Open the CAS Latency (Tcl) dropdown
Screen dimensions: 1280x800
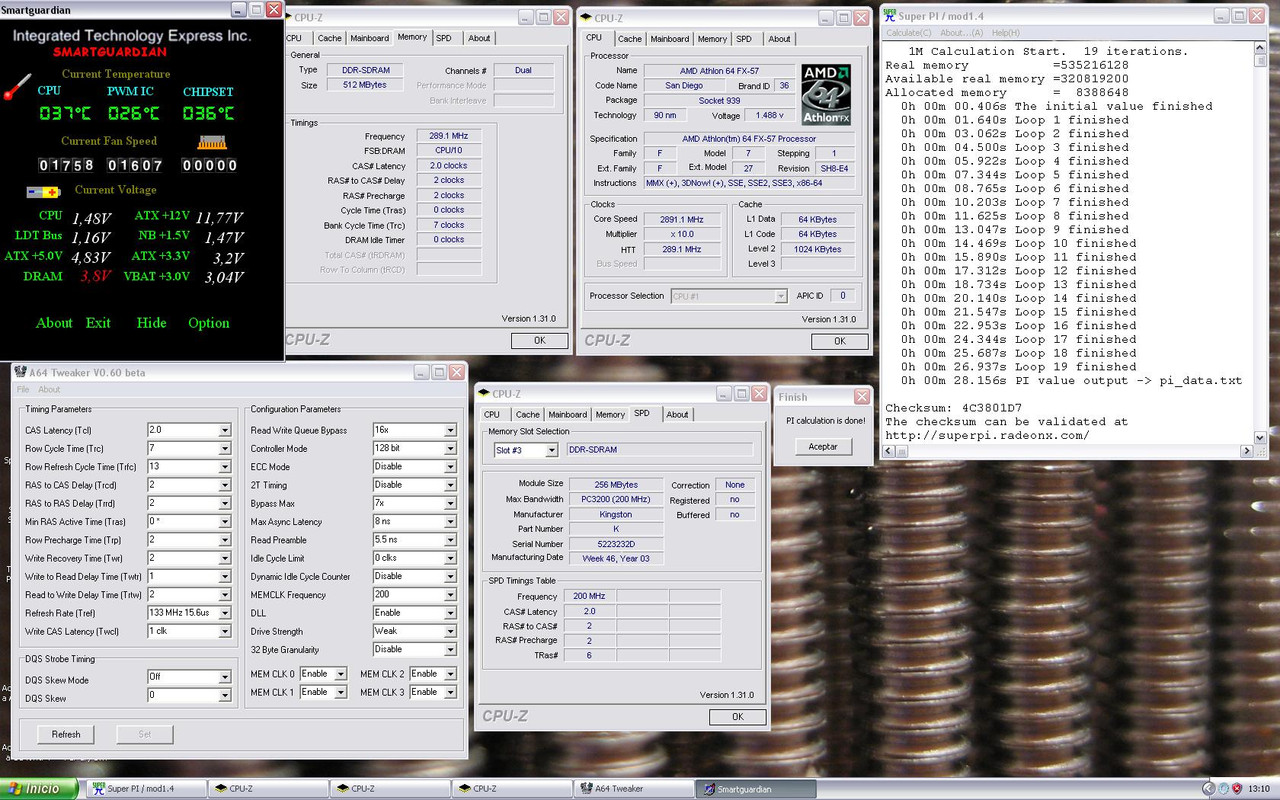coord(189,430)
